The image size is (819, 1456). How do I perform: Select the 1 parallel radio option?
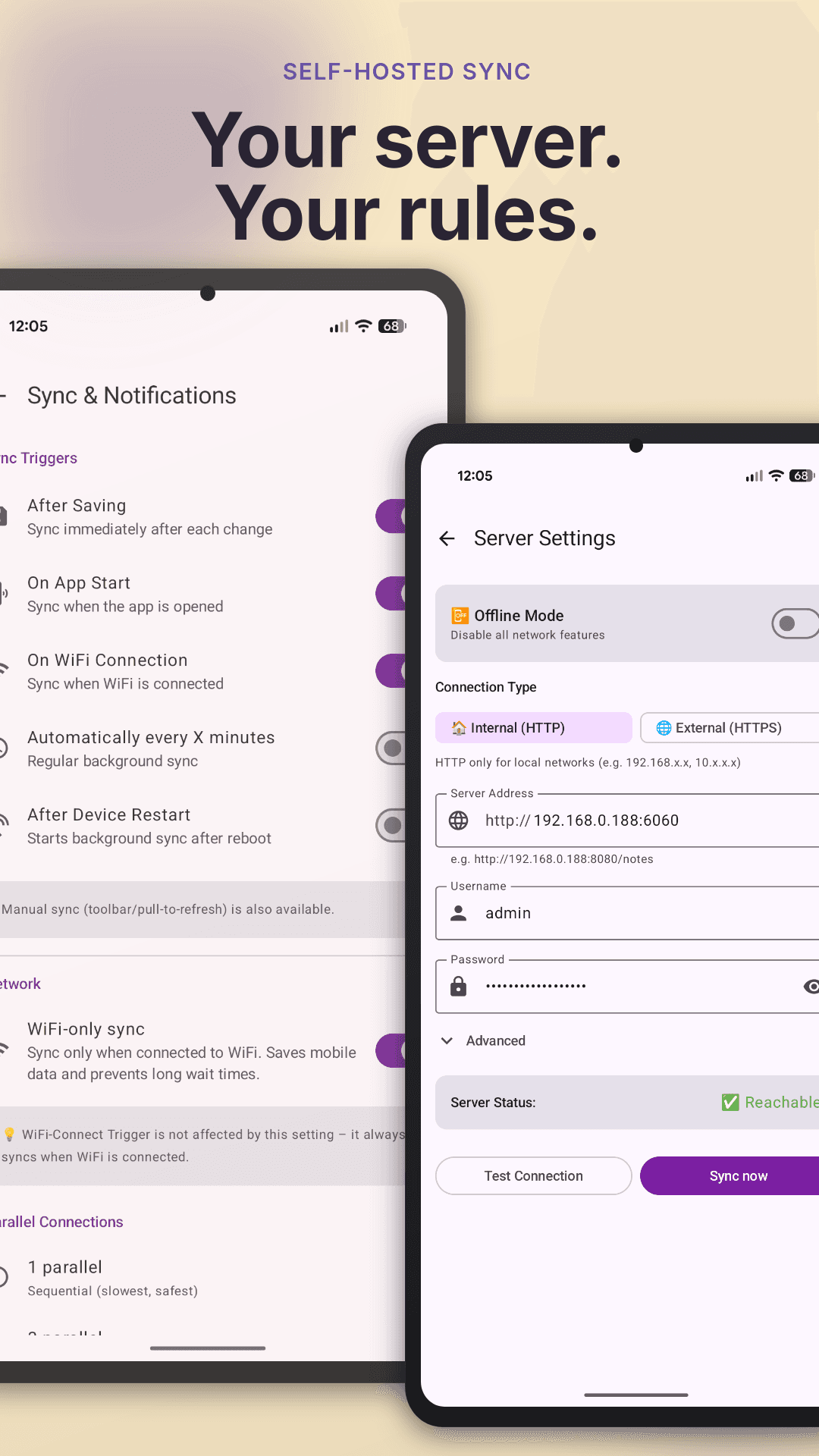click(2, 1277)
